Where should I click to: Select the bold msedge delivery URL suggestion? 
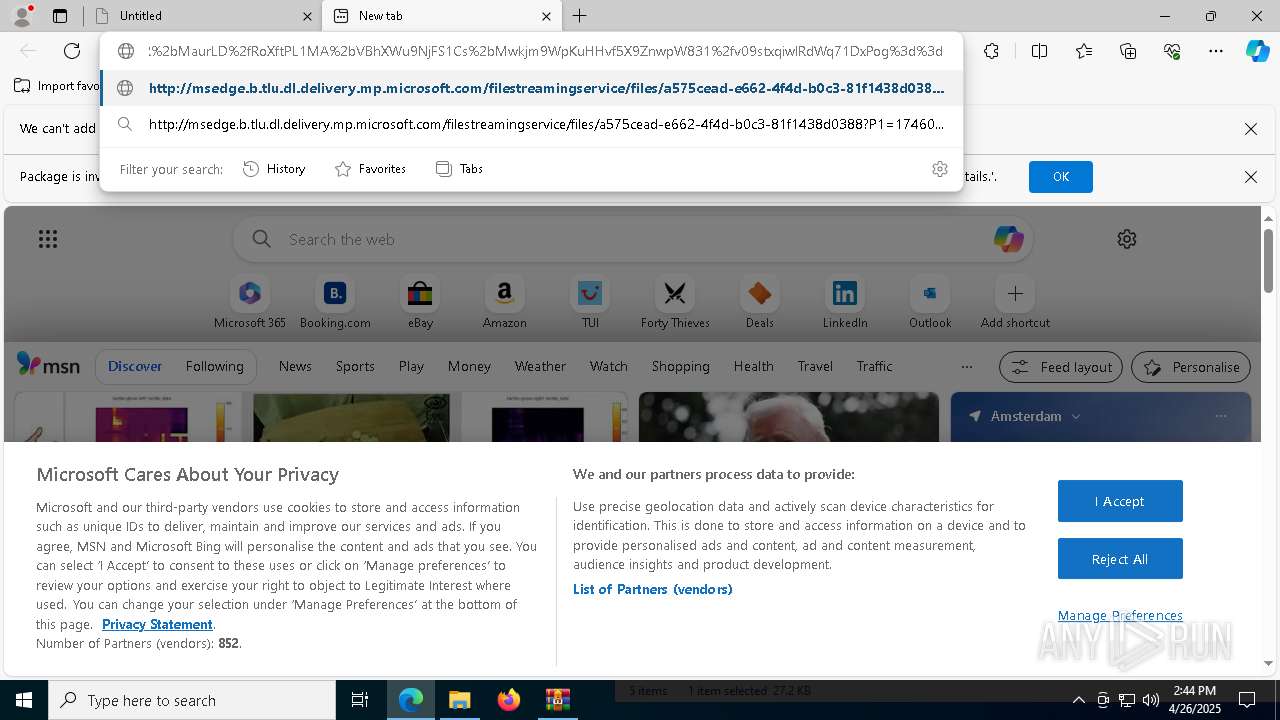pyautogui.click(x=531, y=88)
